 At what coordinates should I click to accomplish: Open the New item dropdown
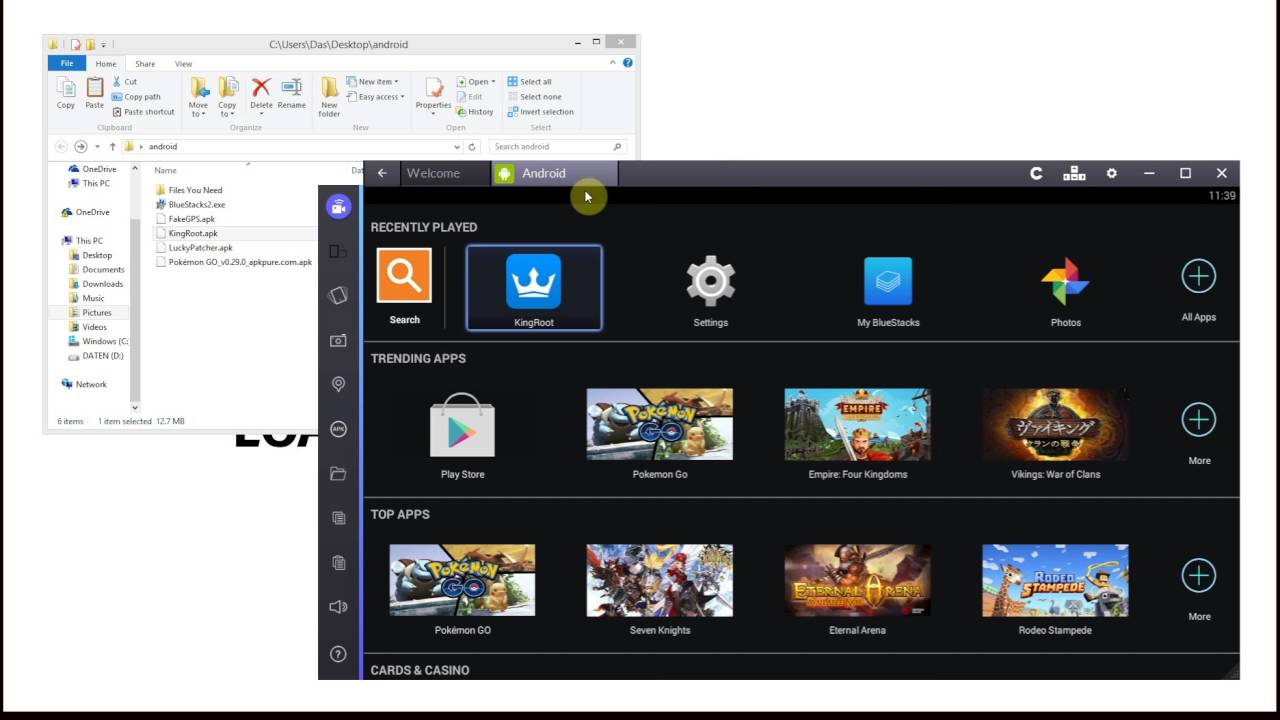coord(372,82)
